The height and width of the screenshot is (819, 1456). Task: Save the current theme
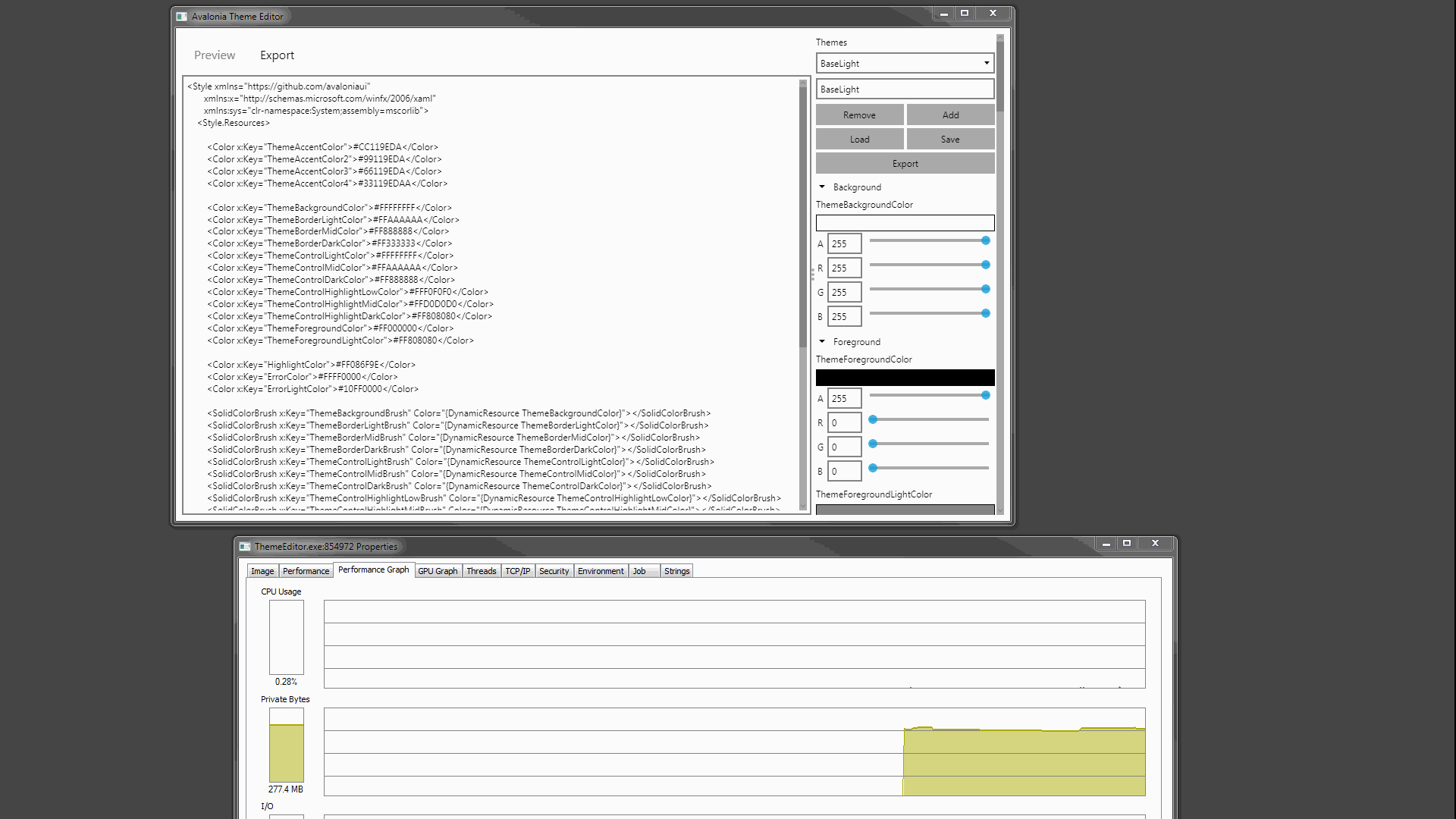coord(949,139)
